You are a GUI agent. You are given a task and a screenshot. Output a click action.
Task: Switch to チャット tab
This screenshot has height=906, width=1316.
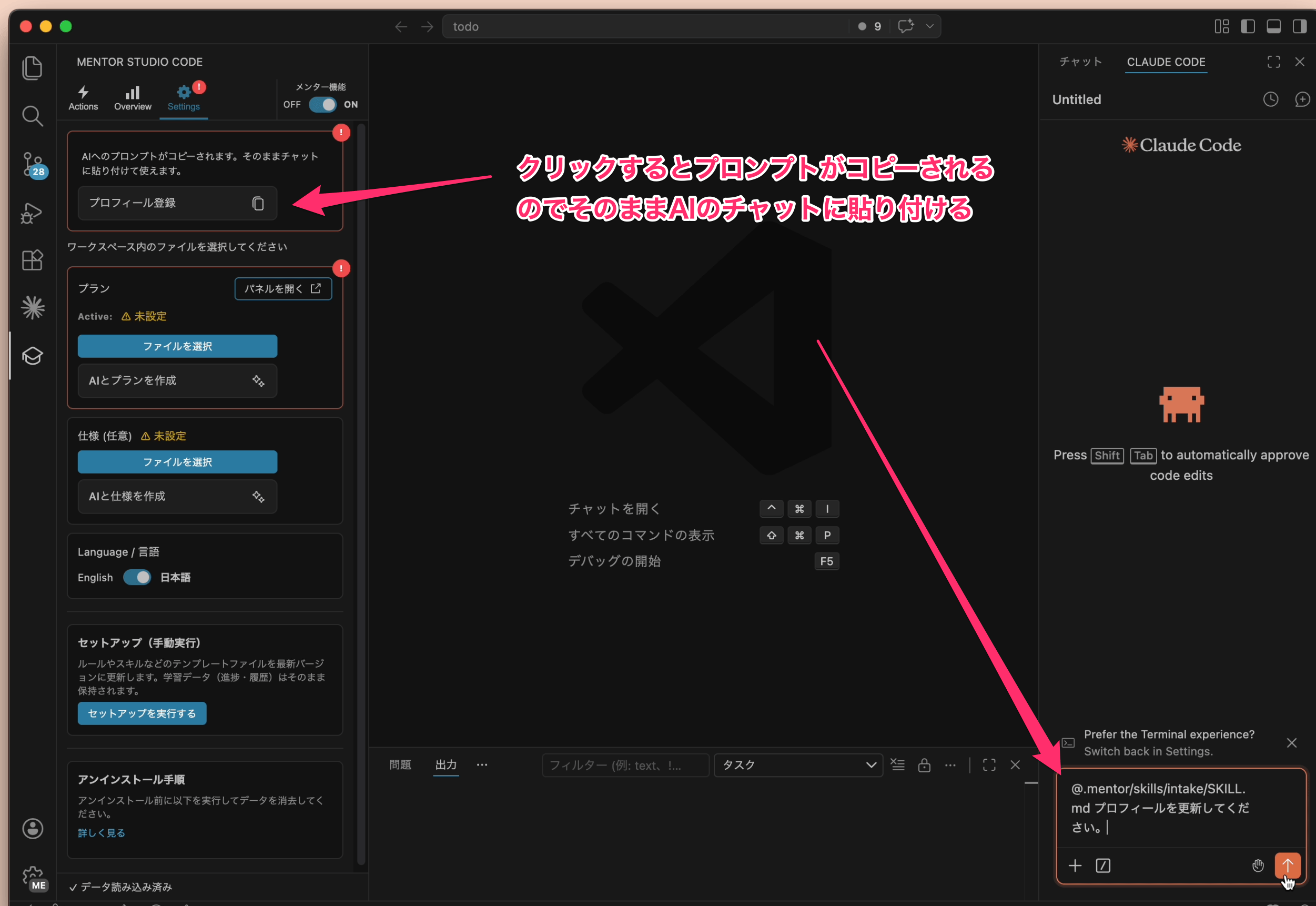(1080, 62)
